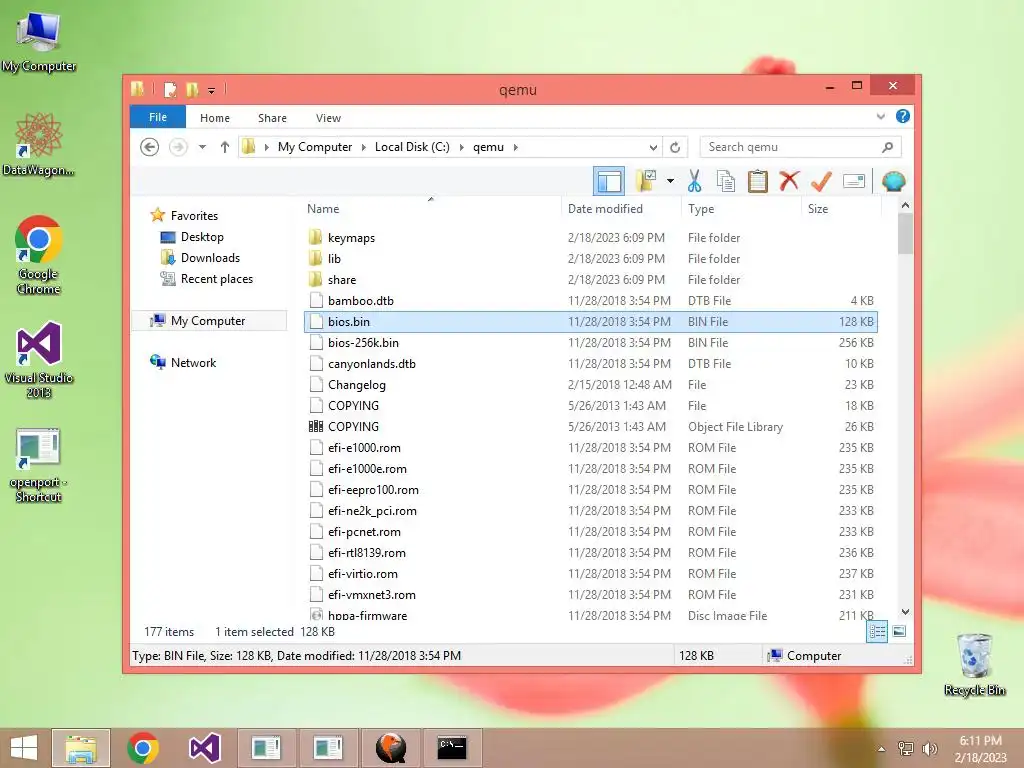Click the Windows Start button

coord(24,748)
